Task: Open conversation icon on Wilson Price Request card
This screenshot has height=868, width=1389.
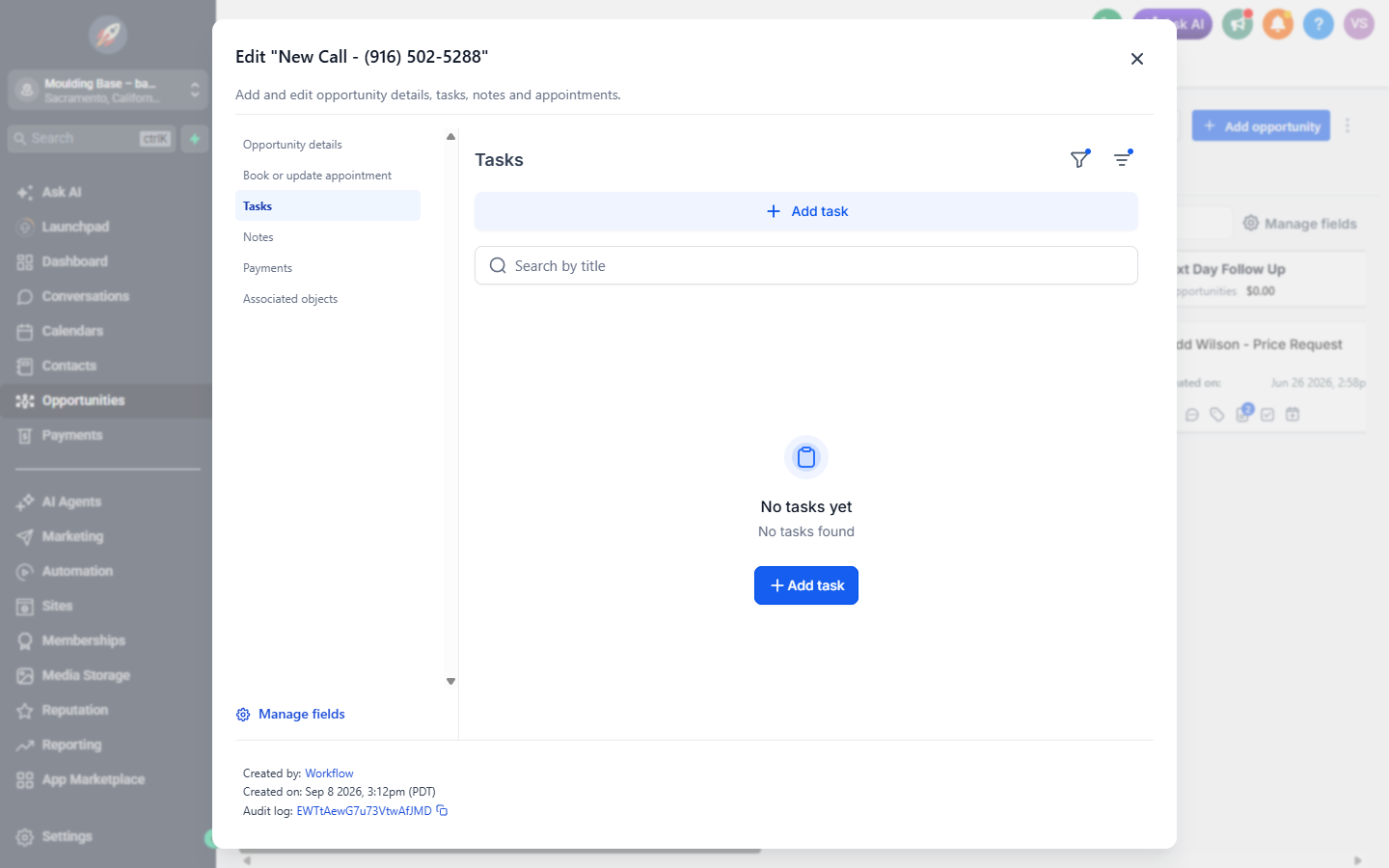Action: click(1192, 415)
